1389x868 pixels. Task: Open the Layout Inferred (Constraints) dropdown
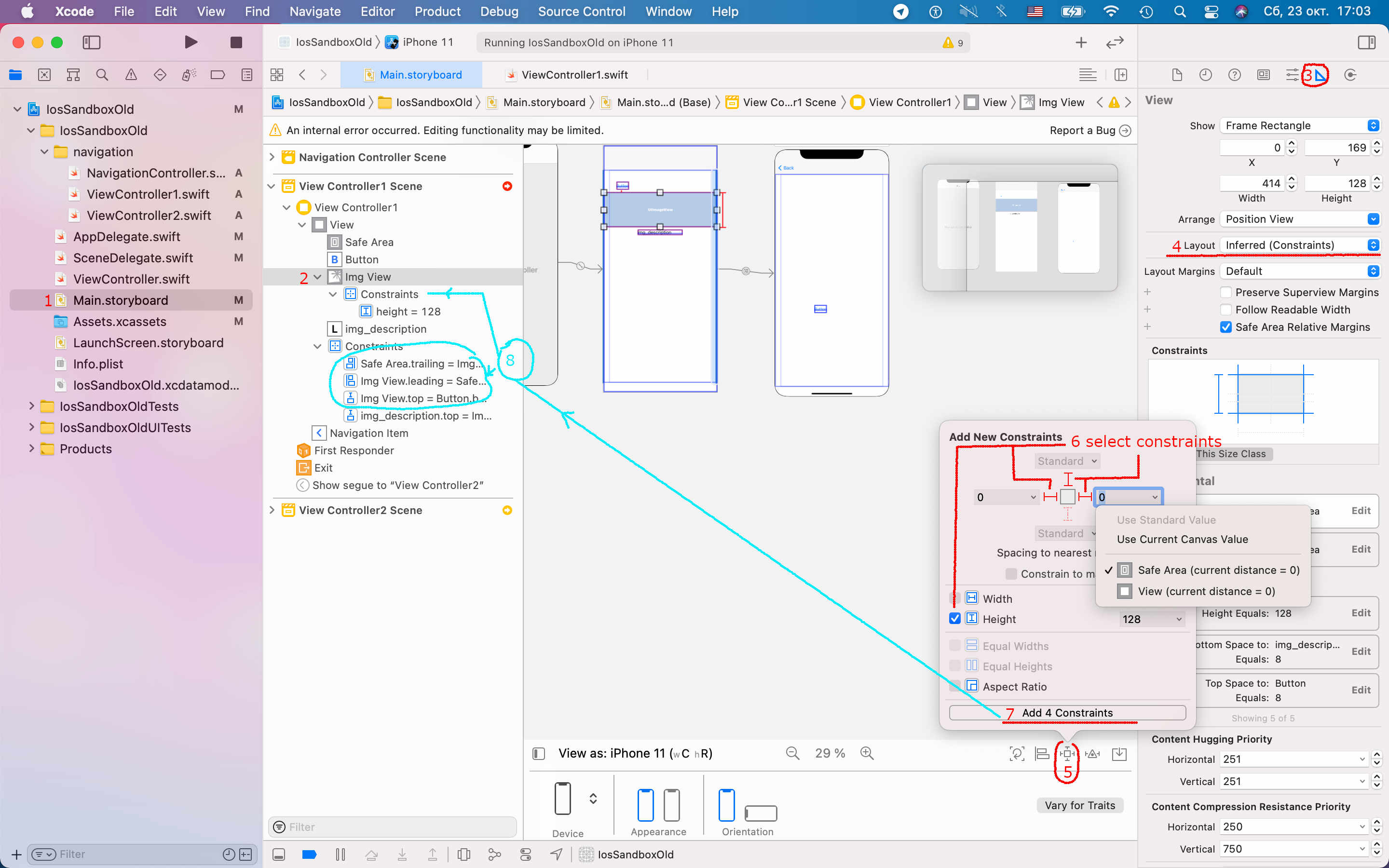[x=1299, y=245]
